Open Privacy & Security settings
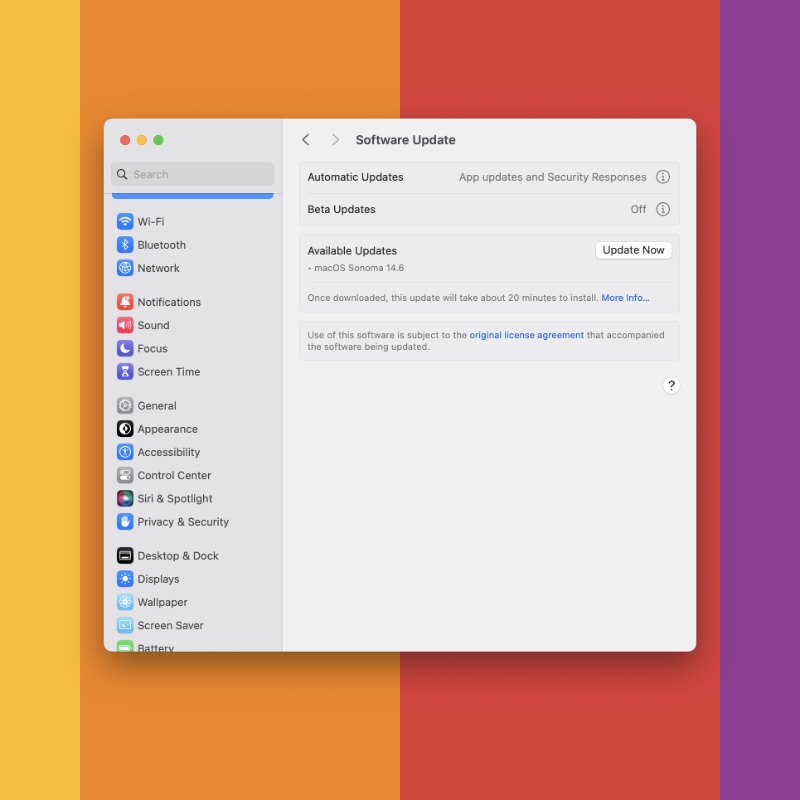This screenshot has height=800, width=800. click(x=183, y=522)
